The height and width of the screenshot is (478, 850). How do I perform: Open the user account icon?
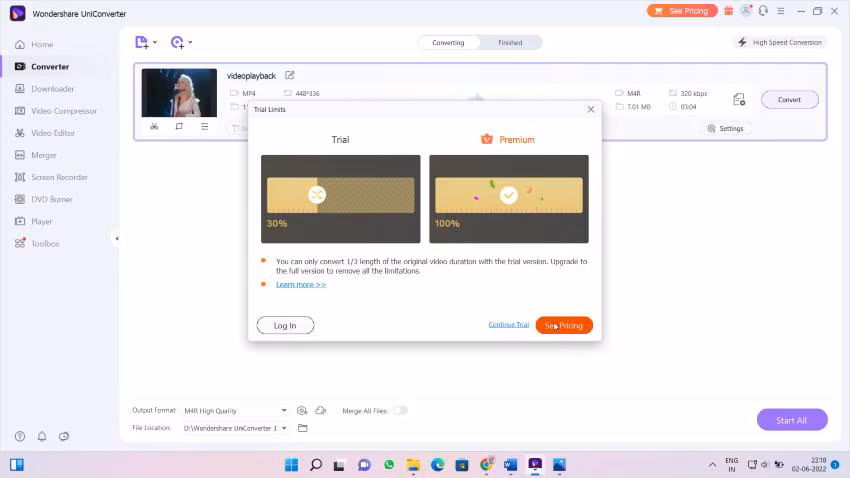tap(746, 11)
